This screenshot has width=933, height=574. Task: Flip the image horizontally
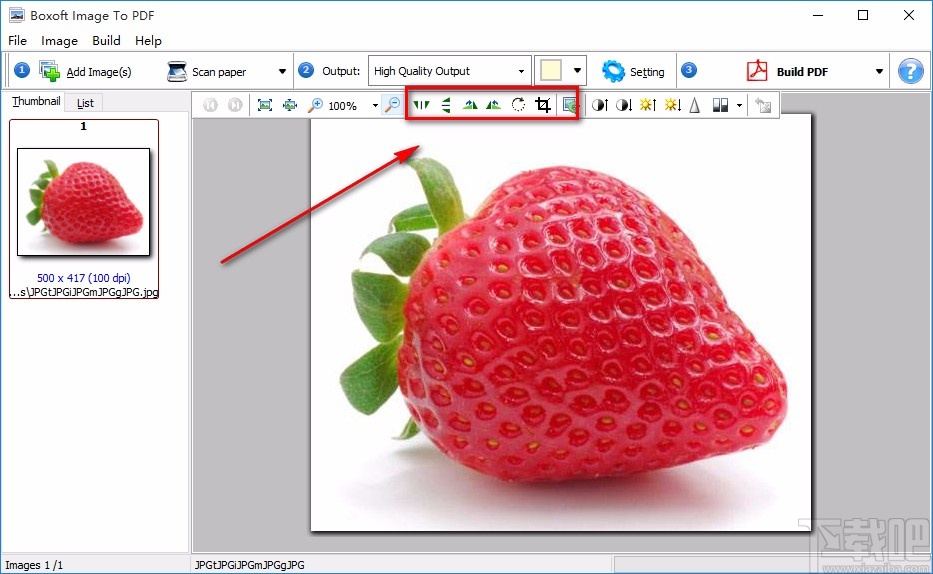click(x=421, y=105)
